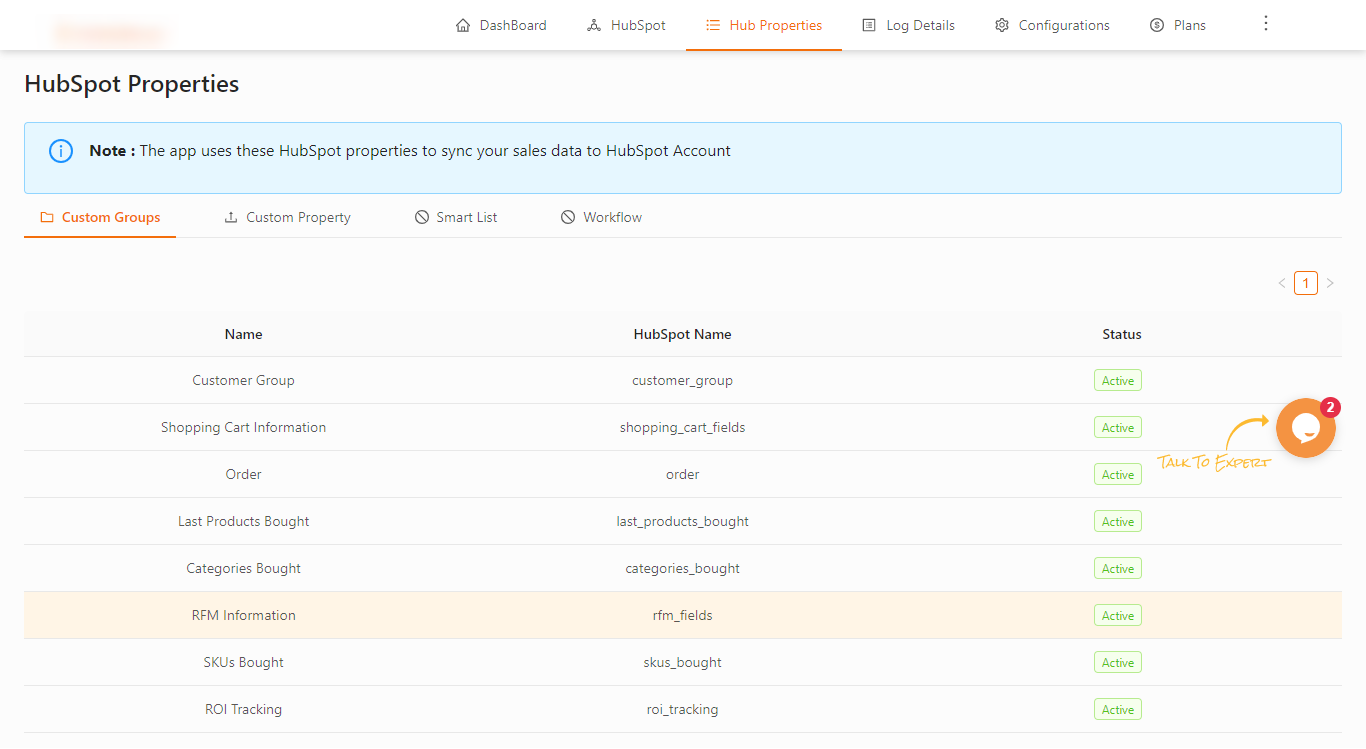Switch to the Smart List tab
Viewport: 1366px width, 749px height.
click(x=456, y=217)
